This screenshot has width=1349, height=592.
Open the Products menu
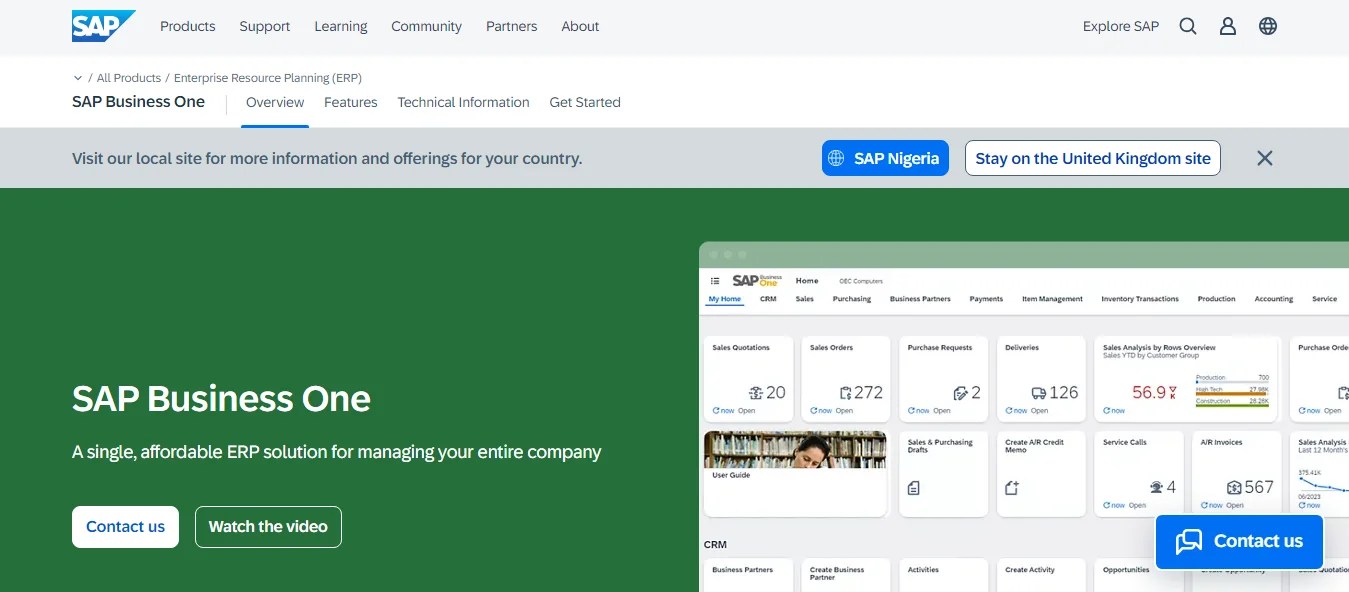tap(188, 27)
